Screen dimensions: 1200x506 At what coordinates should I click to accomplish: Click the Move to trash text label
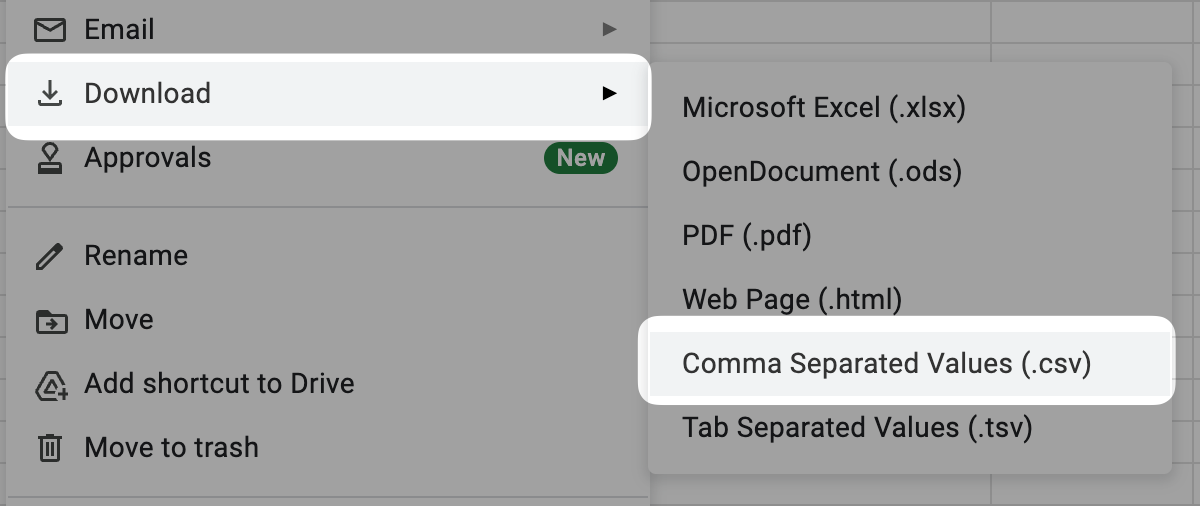tap(171, 447)
